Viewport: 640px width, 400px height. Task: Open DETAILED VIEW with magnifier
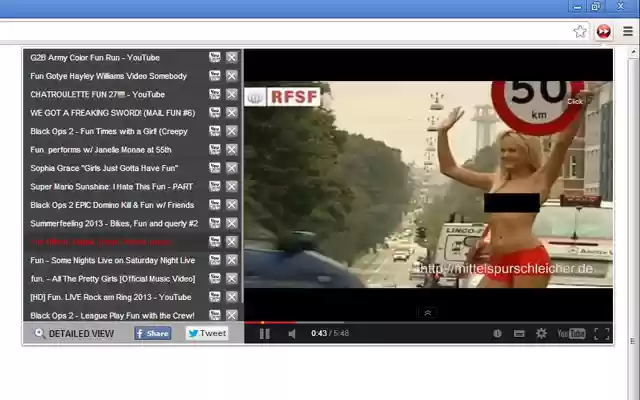[x=74, y=333]
